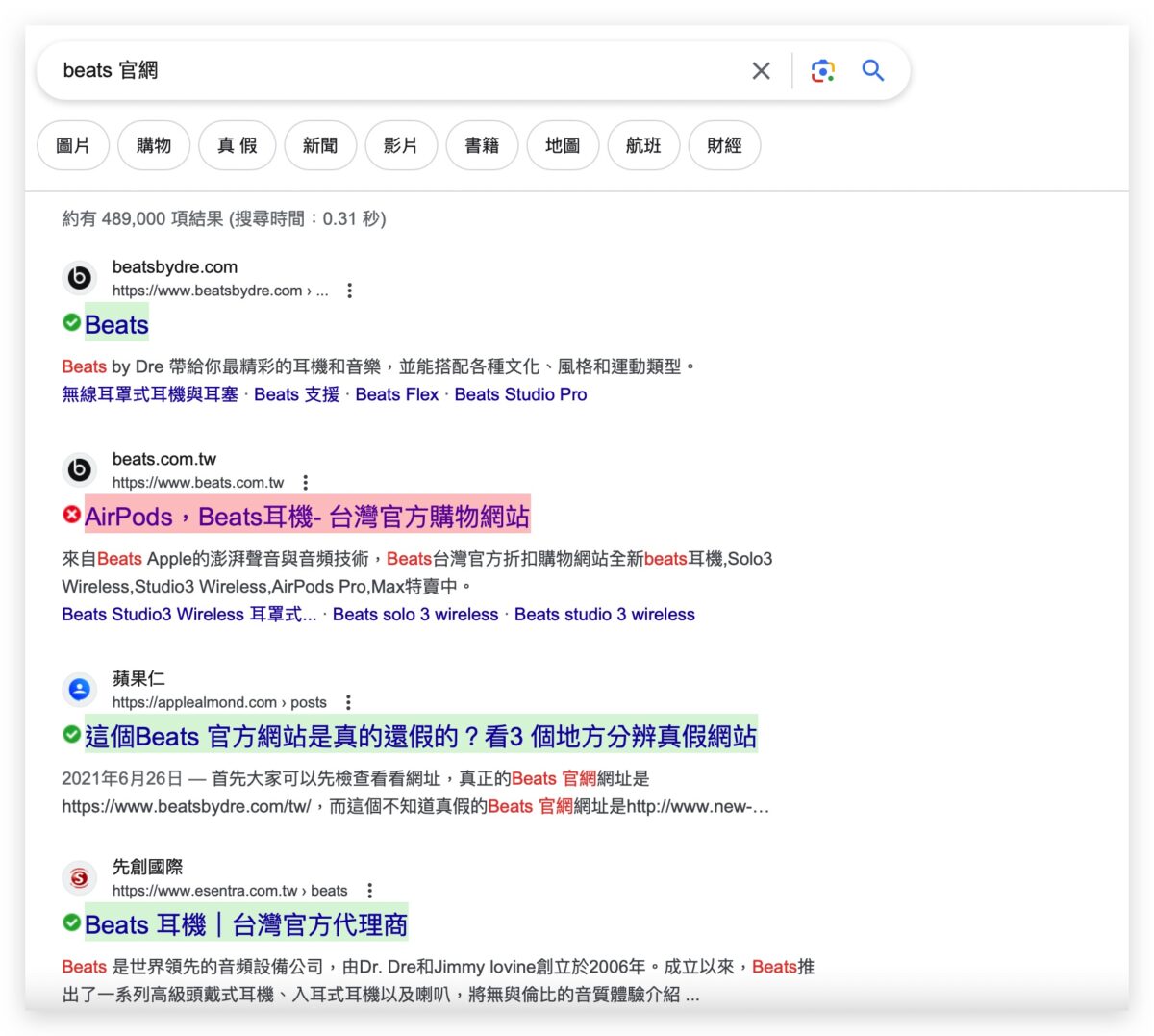This screenshot has height=1036, width=1154.
Task: Click the https://www.esentra.com.tw › beats URL text
Action: [x=230, y=891]
